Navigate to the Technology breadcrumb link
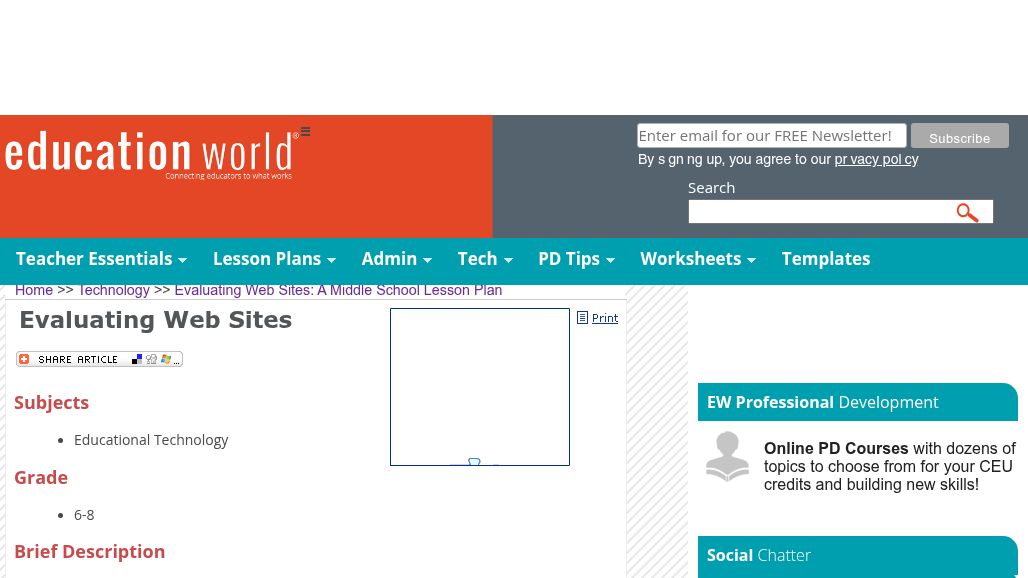 point(113,290)
